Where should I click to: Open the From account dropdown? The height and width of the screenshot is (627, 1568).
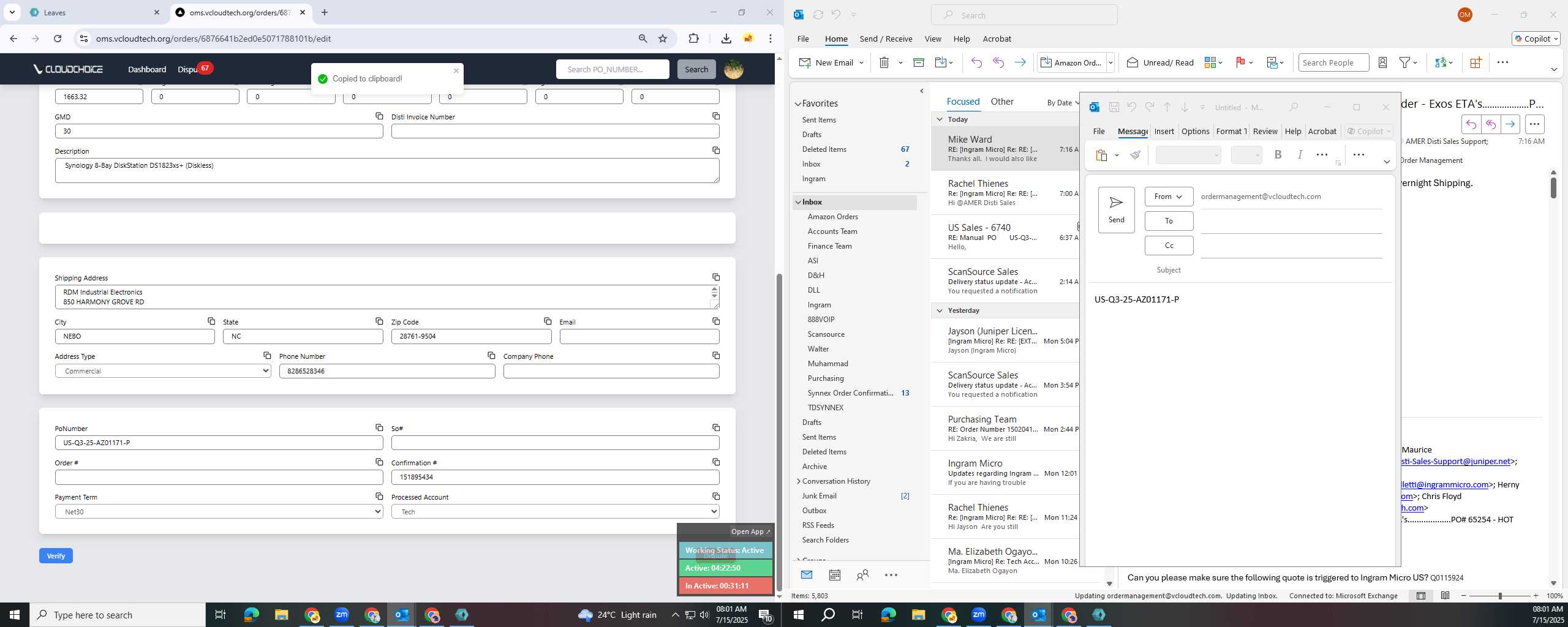pos(1168,197)
